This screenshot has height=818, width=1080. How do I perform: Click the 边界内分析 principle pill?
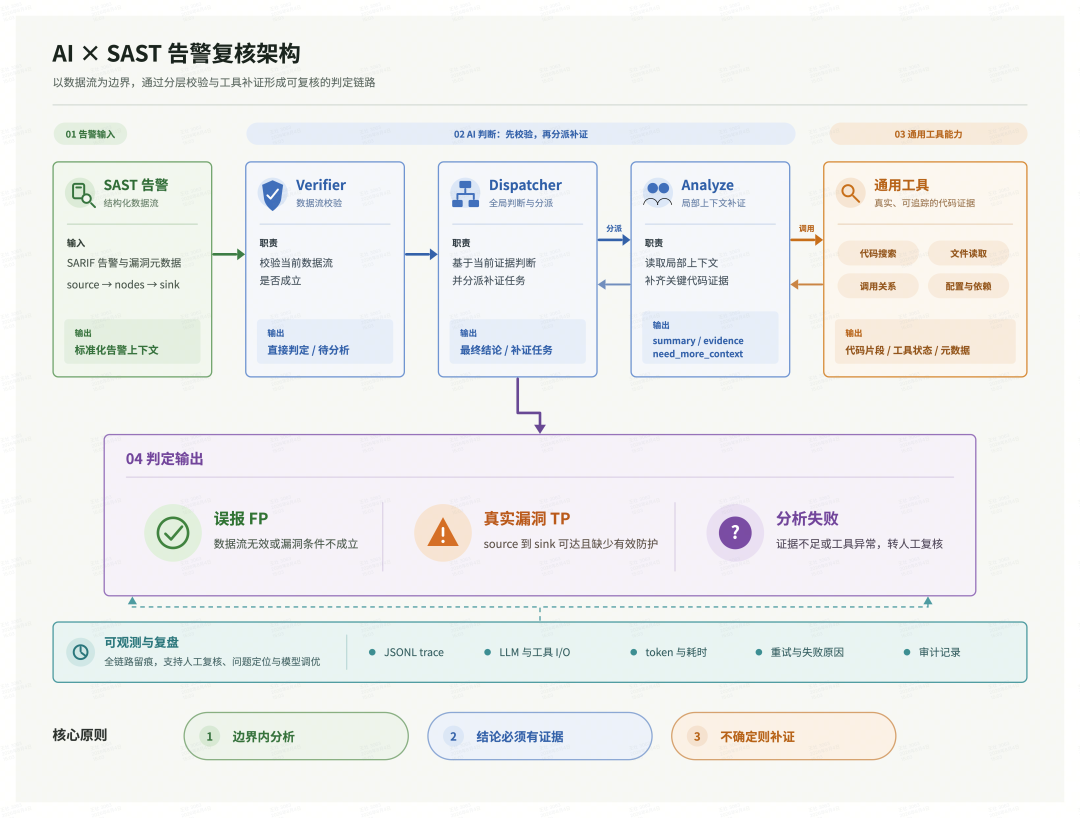(x=296, y=736)
